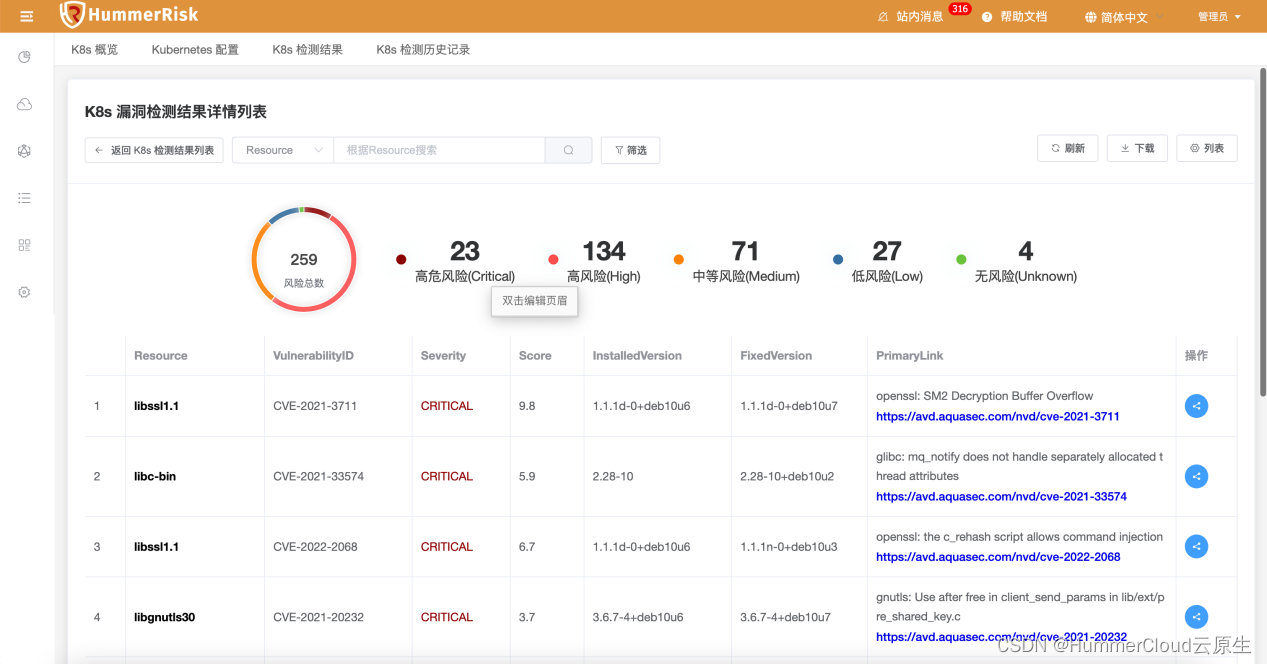Click the blue Low risk legend dot
The image size is (1267, 664).
838,260
